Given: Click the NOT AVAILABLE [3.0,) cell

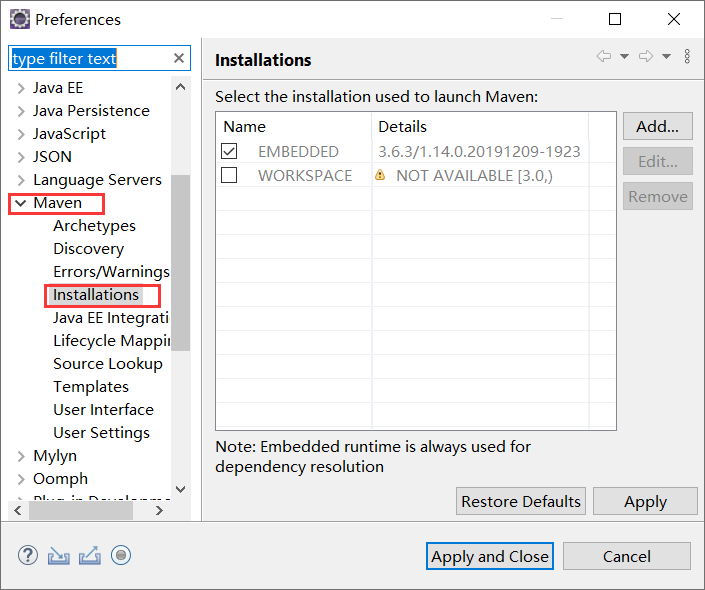Looking at the screenshot, I should pyautogui.click(x=474, y=175).
